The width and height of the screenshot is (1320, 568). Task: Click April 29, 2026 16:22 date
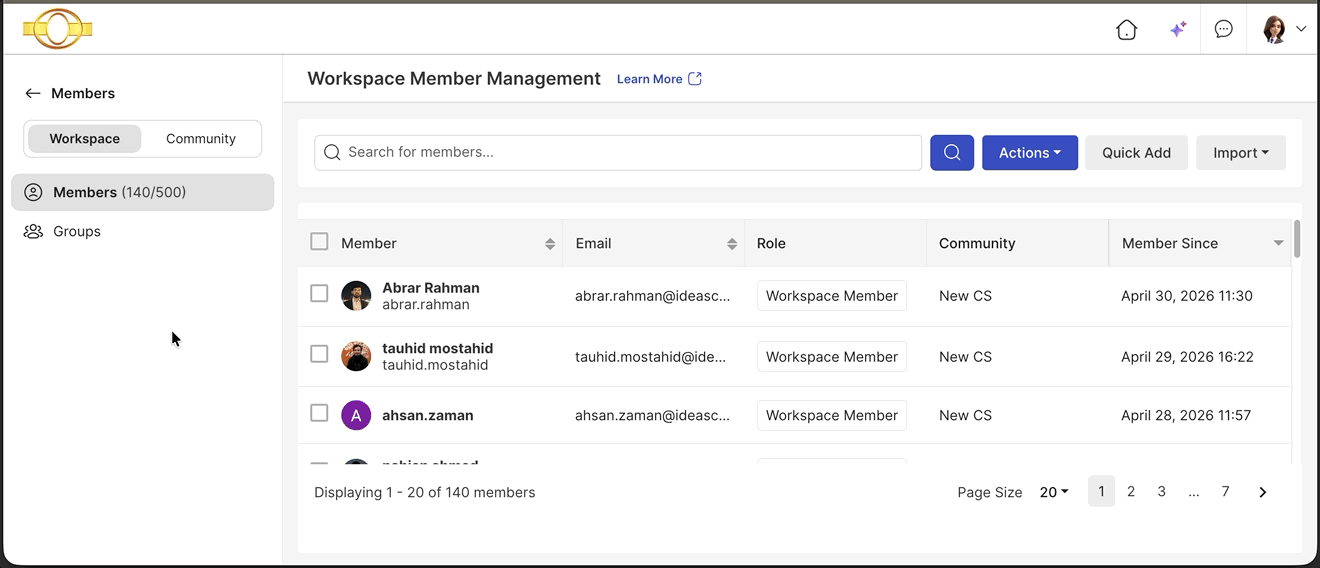1187,357
